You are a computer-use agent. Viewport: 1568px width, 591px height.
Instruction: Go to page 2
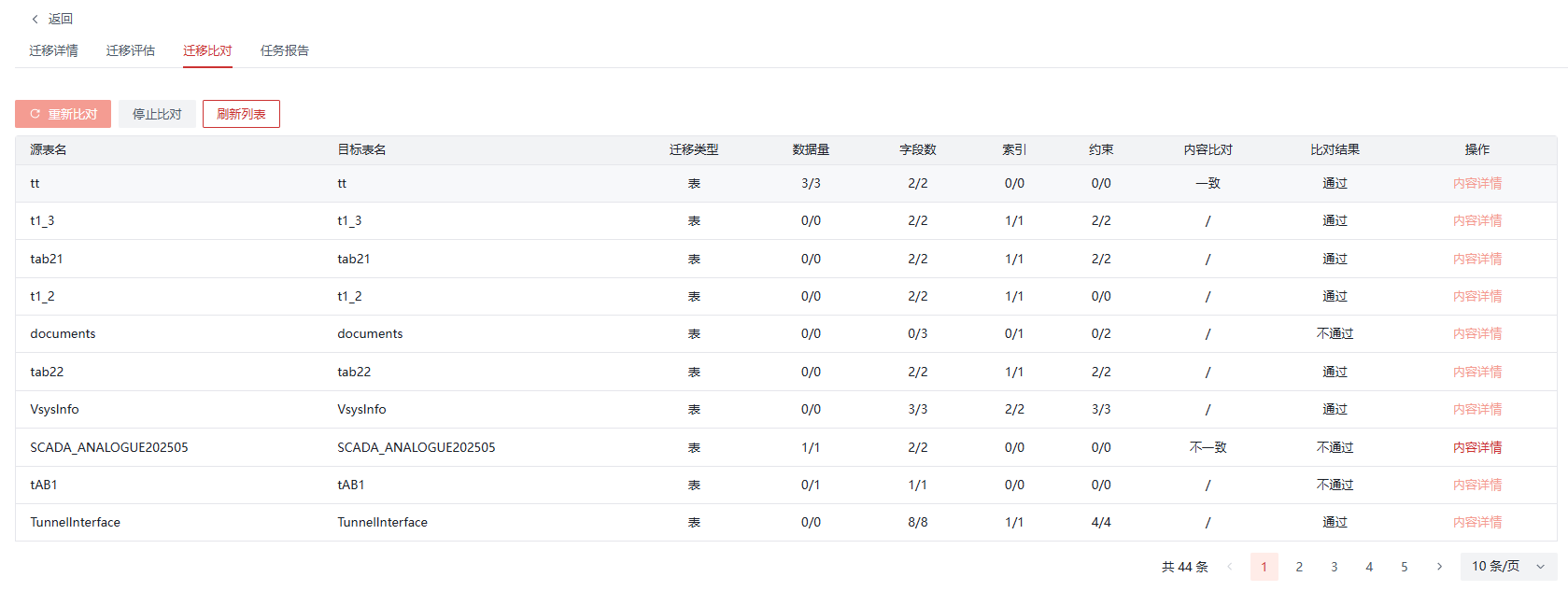tap(1299, 567)
